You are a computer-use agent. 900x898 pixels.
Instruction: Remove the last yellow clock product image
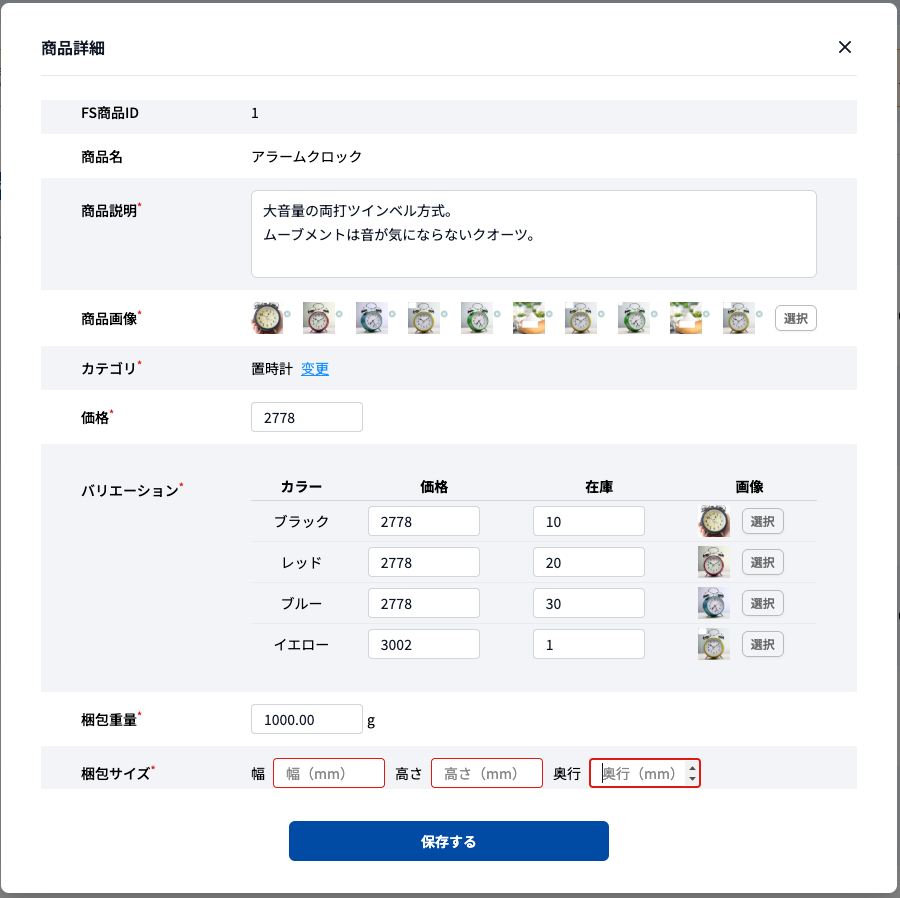pyautogui.click(x=758, y=313)
